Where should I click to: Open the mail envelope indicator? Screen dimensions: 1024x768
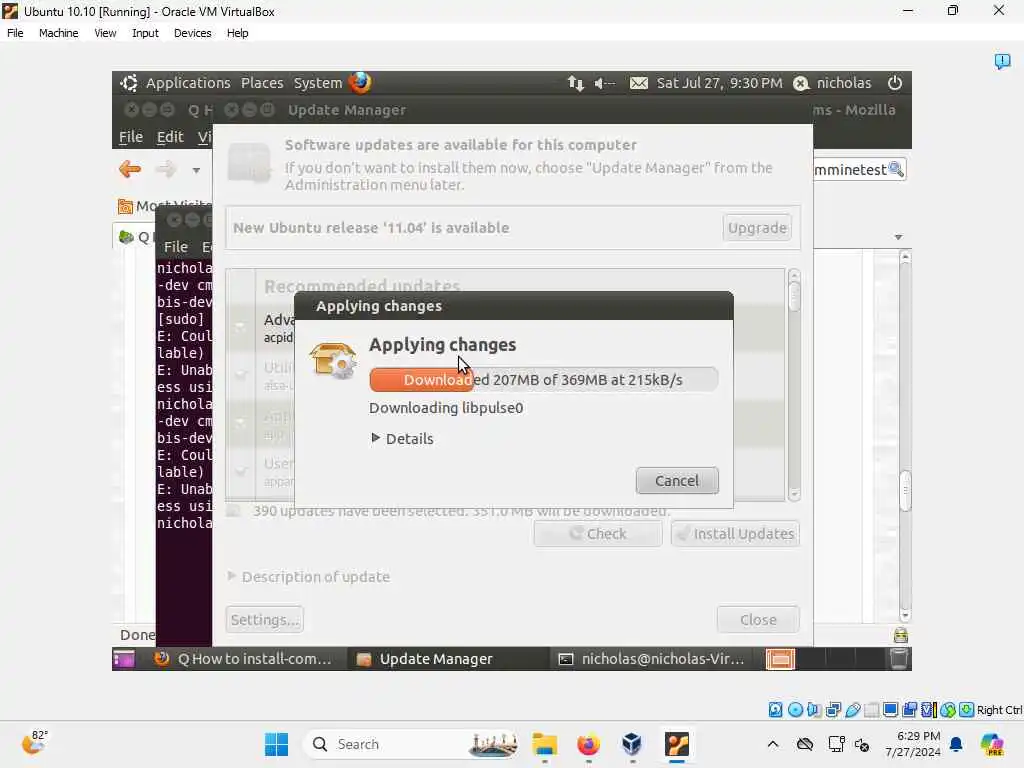pos(639,83)
